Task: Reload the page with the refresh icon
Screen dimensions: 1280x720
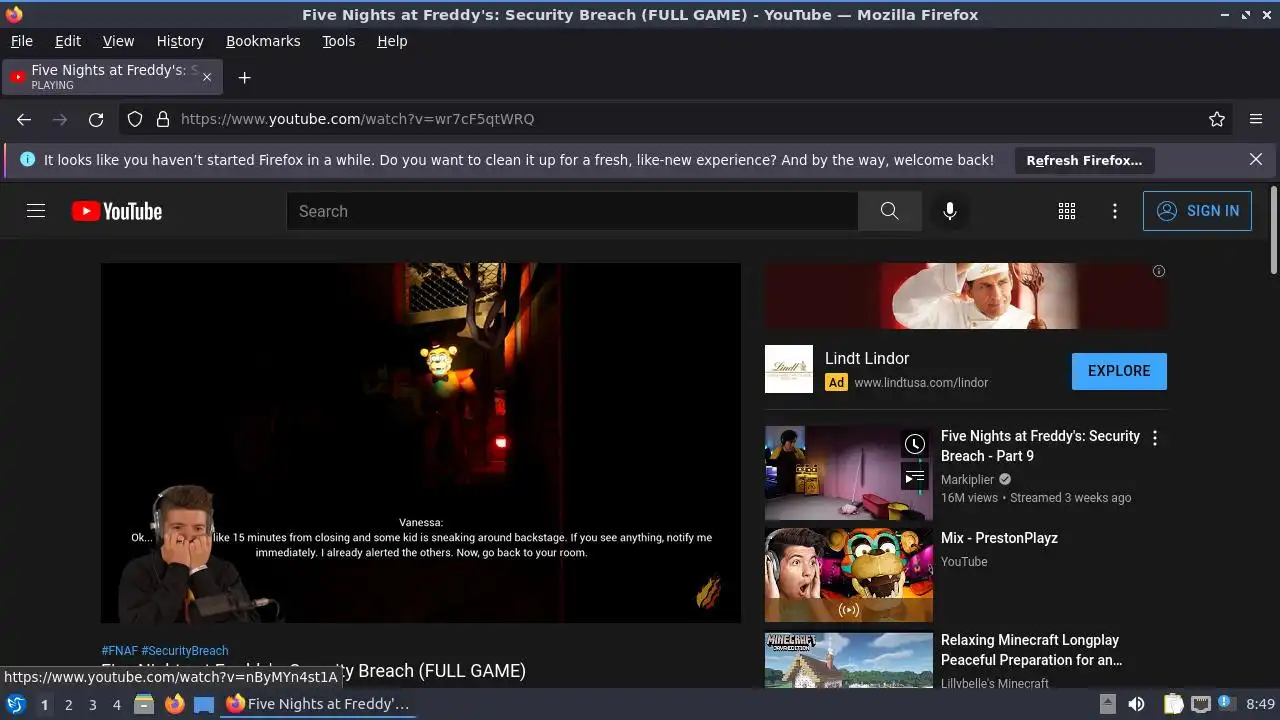Action: (96, 119)
